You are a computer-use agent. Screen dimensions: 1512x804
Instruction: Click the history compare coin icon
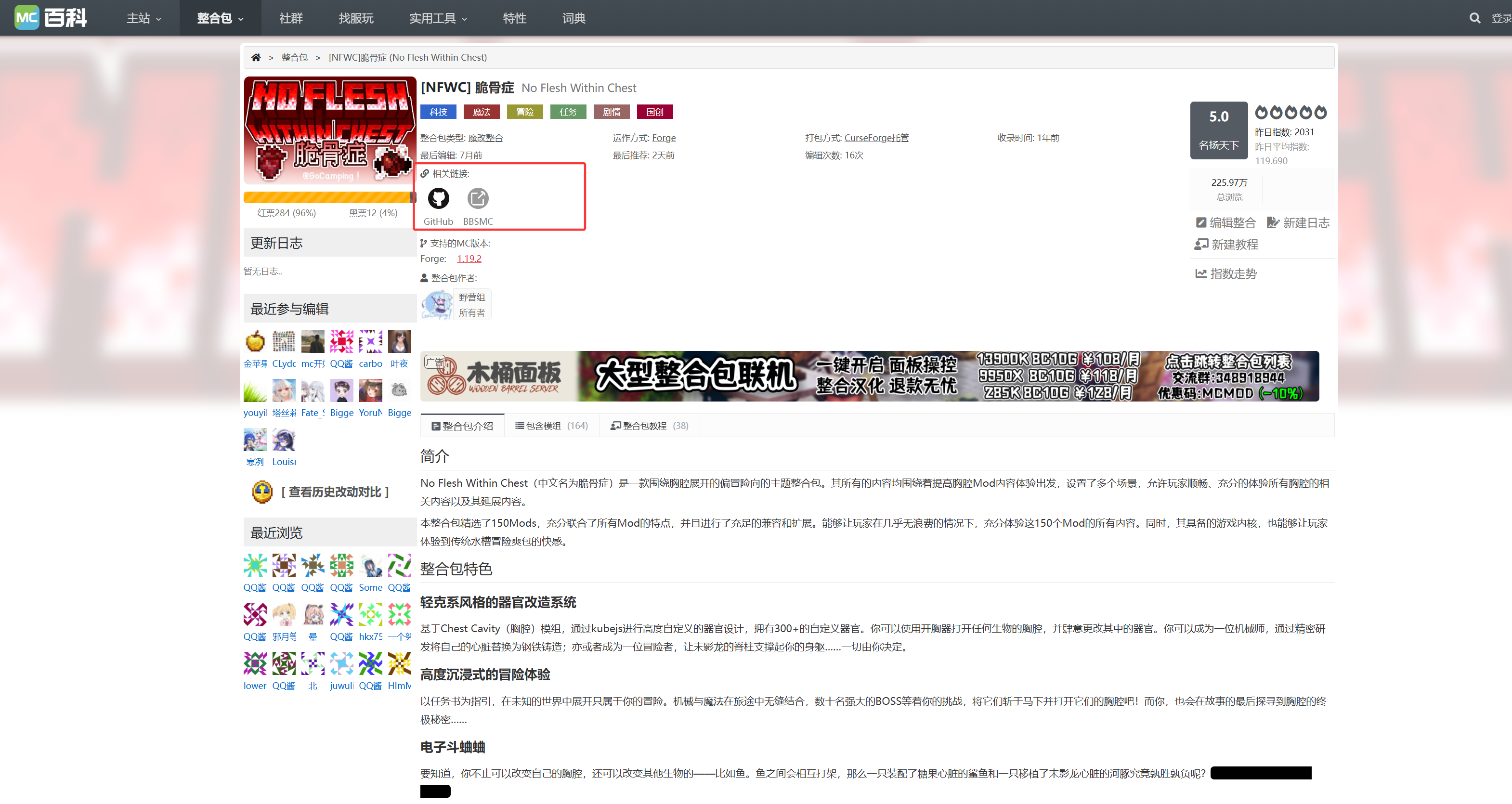[262, 492]
